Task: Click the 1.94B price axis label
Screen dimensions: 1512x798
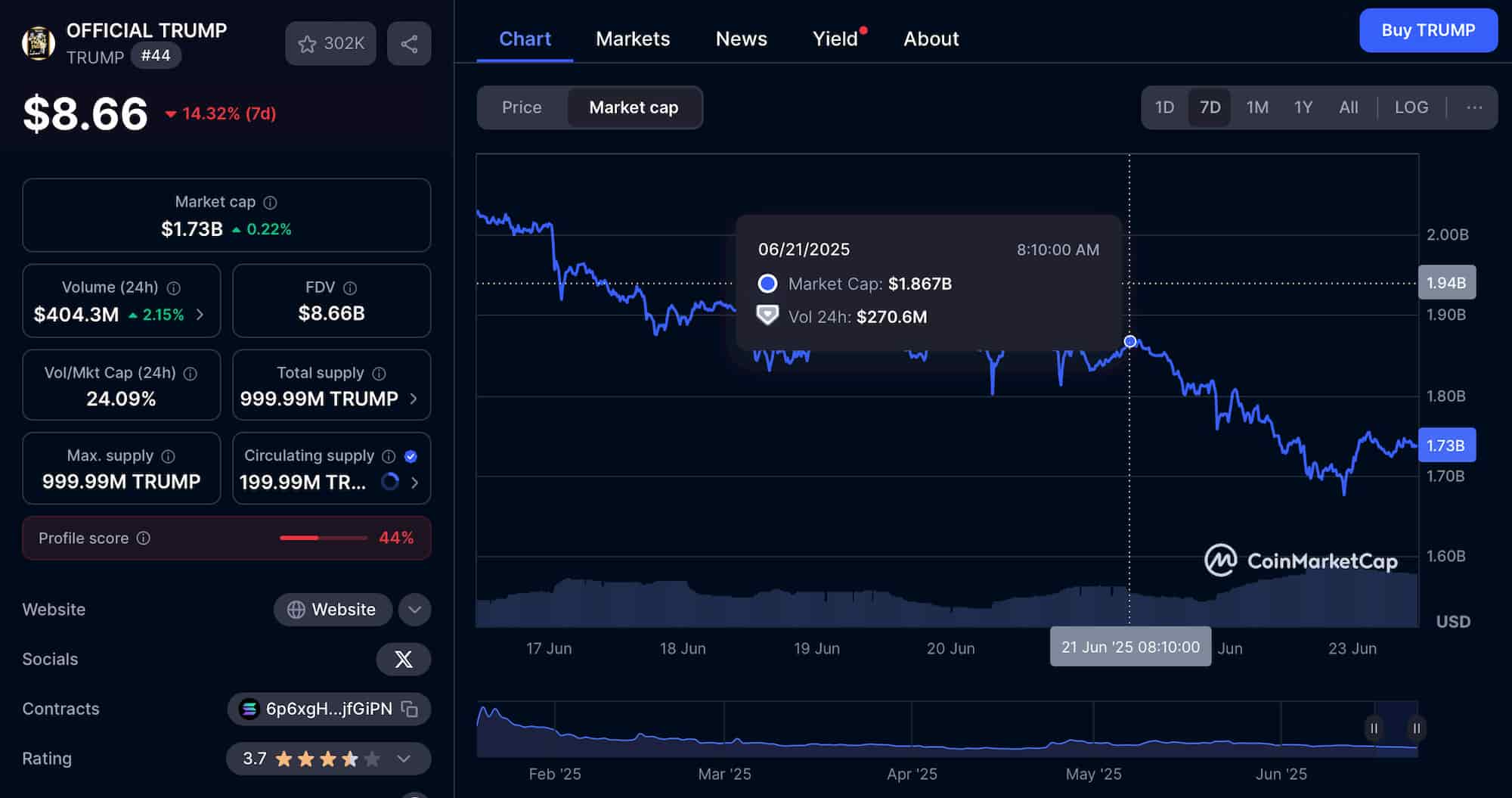Action: tap(1446, 282)
